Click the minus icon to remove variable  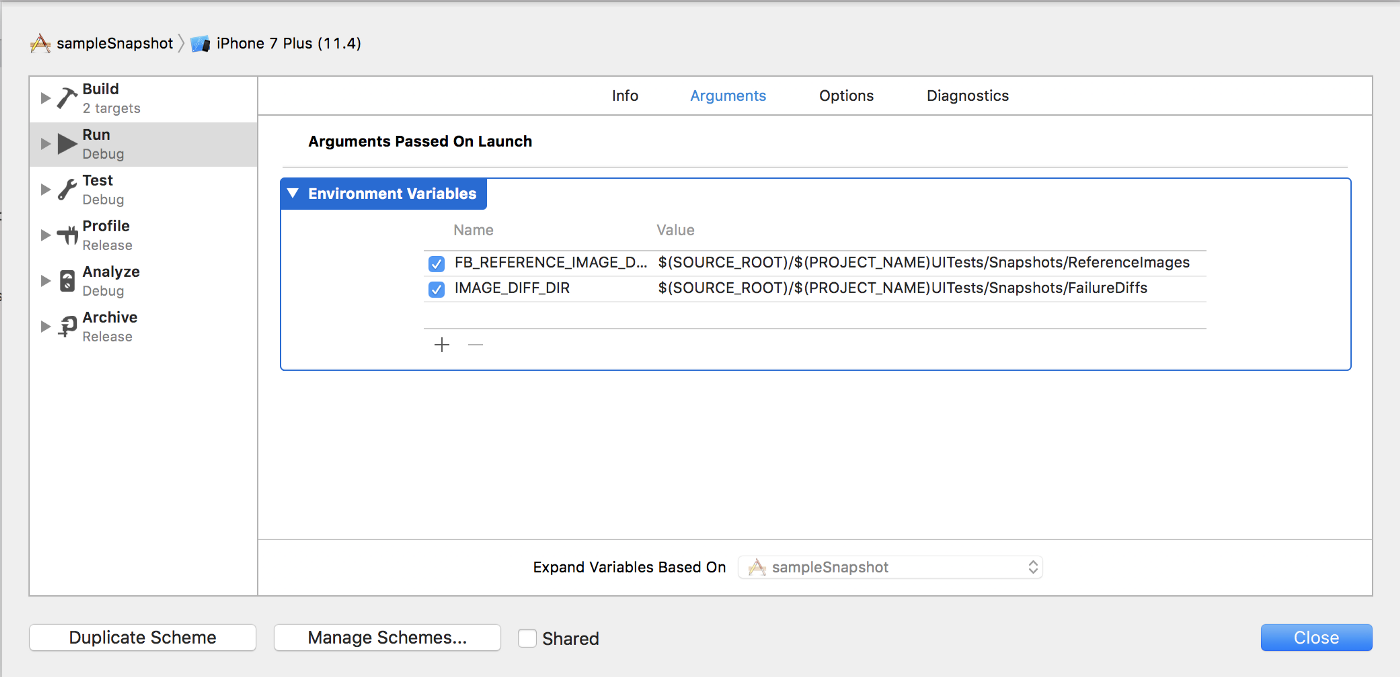(476, 345)
